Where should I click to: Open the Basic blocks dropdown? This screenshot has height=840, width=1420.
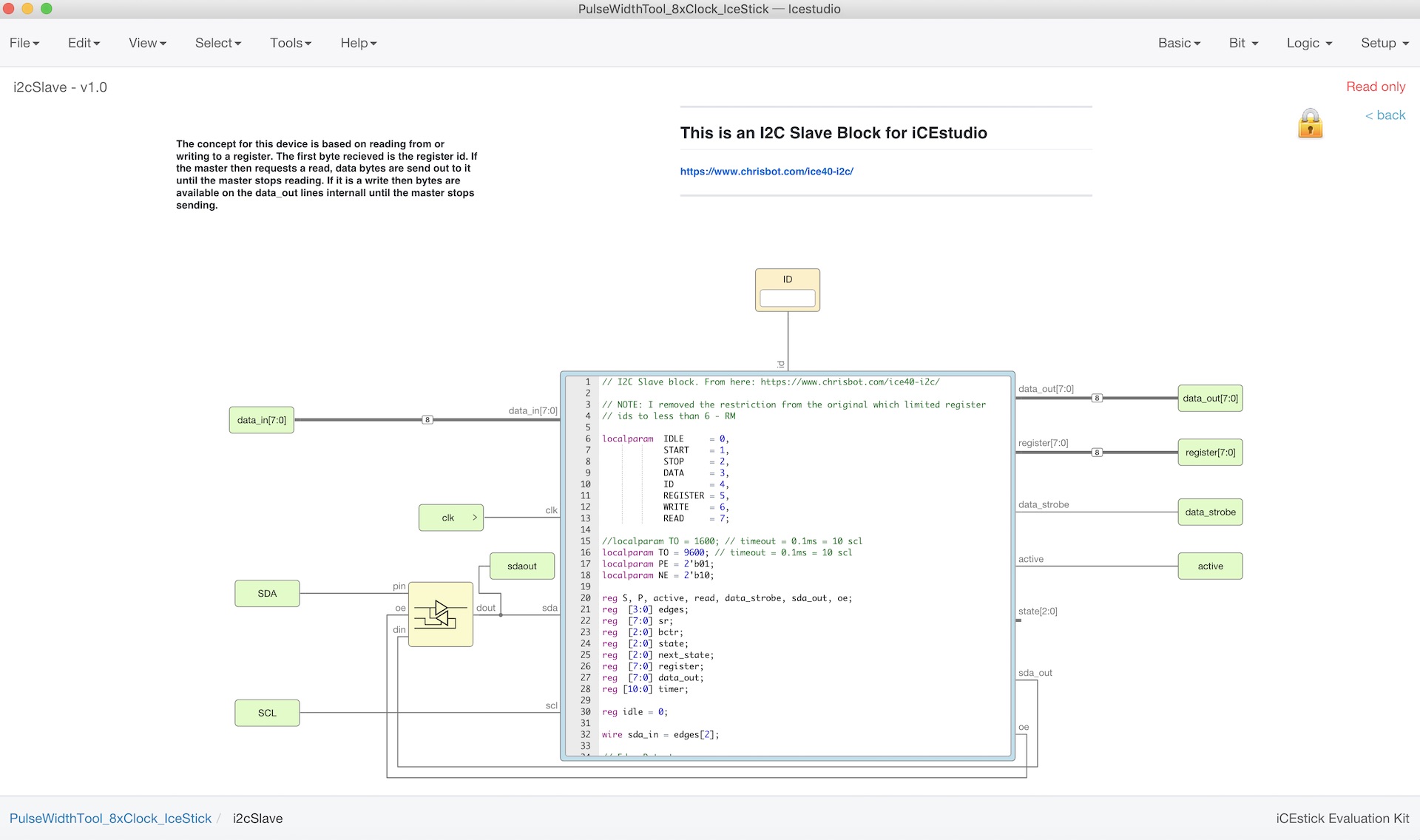[1179, 43]
